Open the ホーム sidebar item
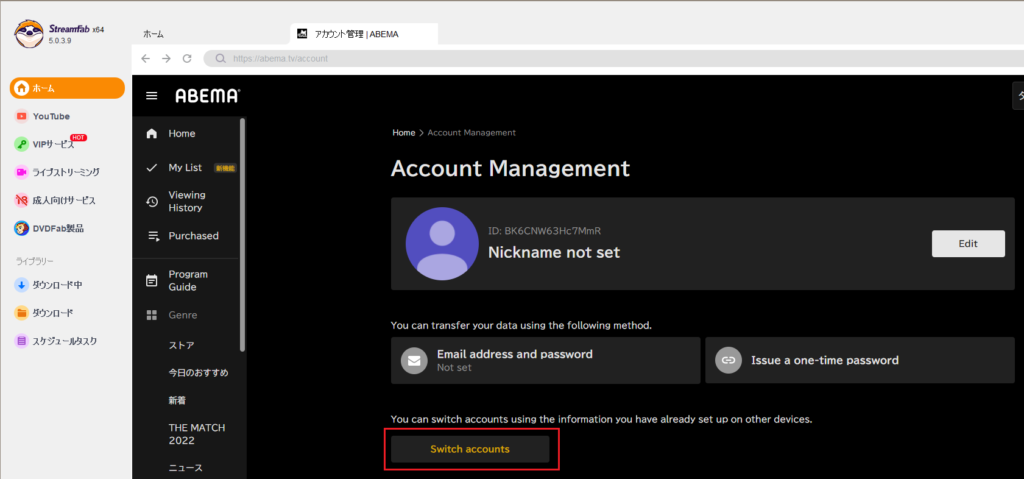 point(67,88)
